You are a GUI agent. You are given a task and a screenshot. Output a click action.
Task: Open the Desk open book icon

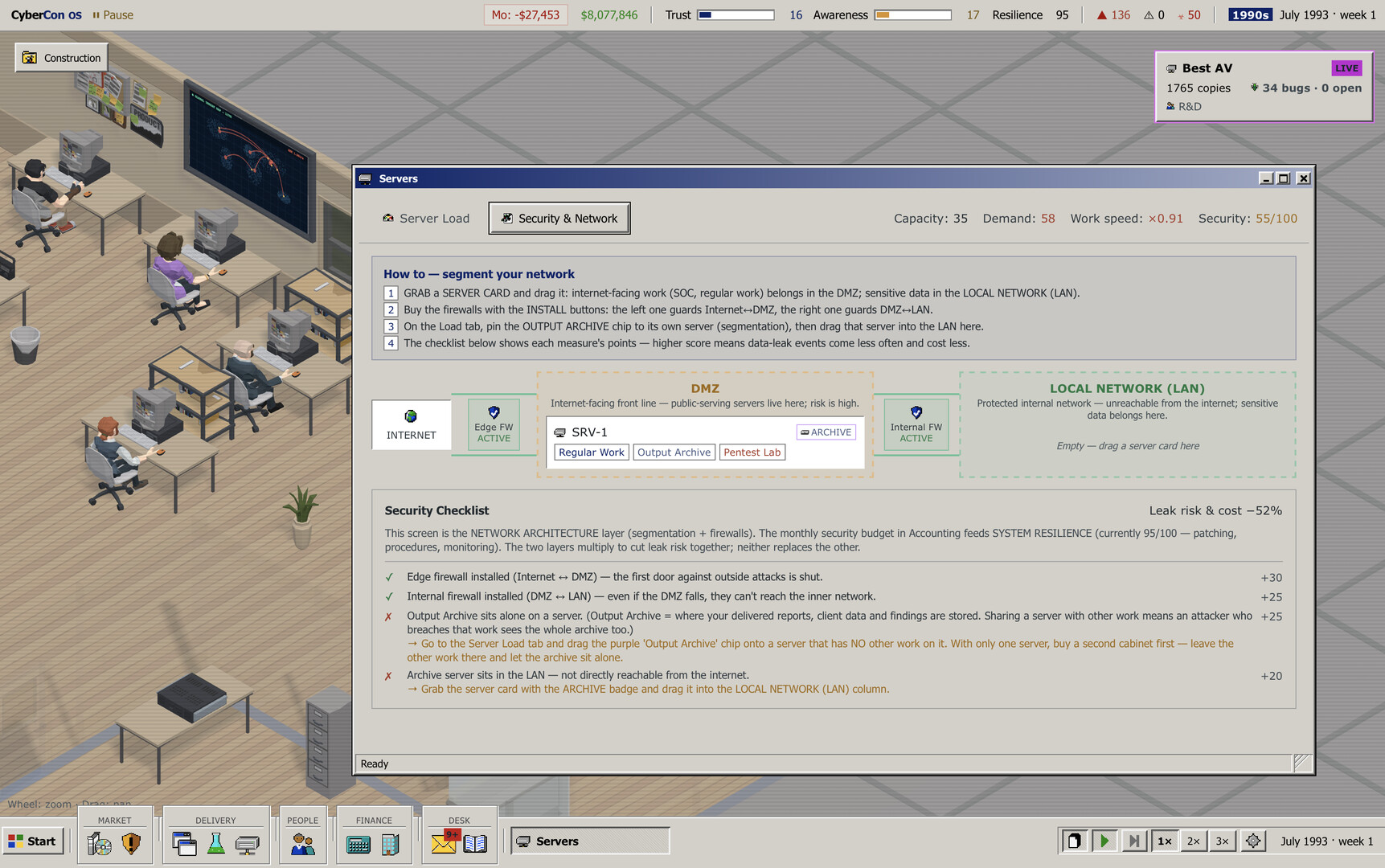pyautogui.click(x=475, y=843)
